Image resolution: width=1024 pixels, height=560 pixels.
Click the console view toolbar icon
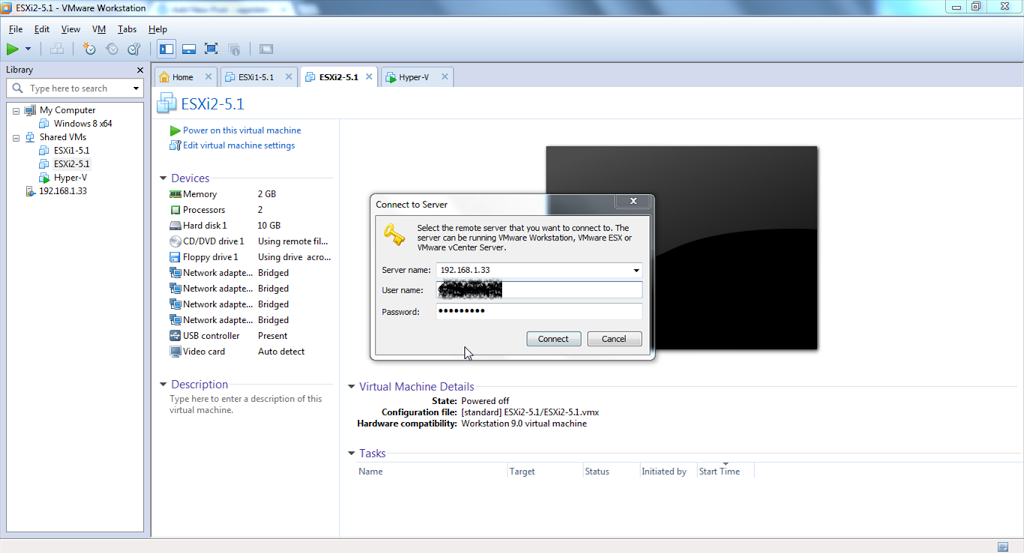tap(266, 49)
